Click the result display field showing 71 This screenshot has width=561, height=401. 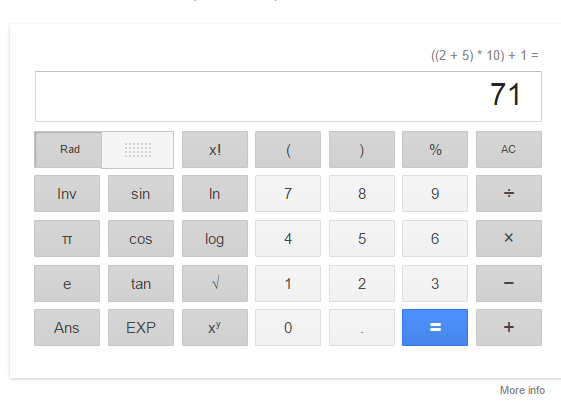pyautogui.click(x=288, y=97)
